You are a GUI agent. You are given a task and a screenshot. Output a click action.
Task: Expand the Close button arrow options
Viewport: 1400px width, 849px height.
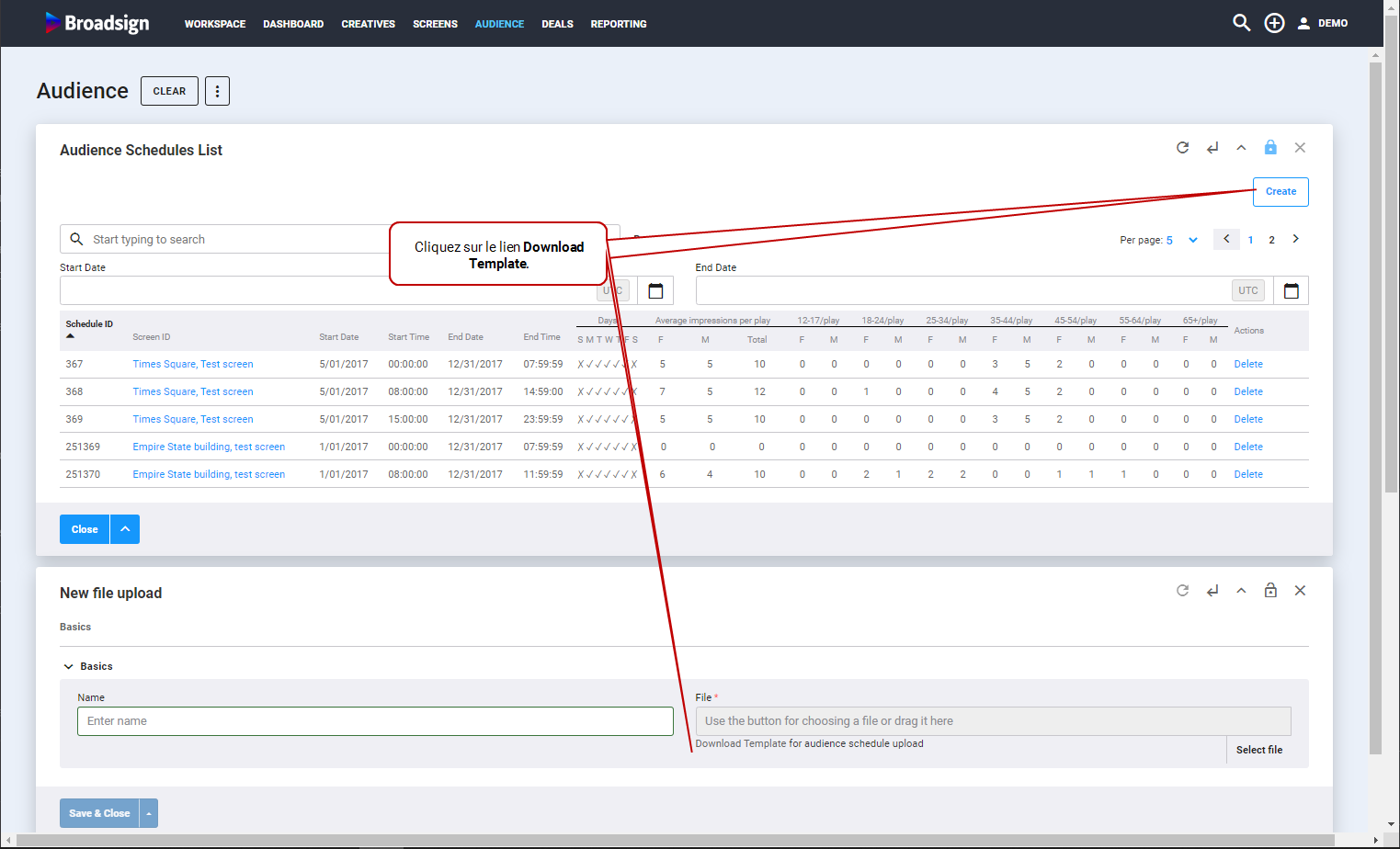125,529
